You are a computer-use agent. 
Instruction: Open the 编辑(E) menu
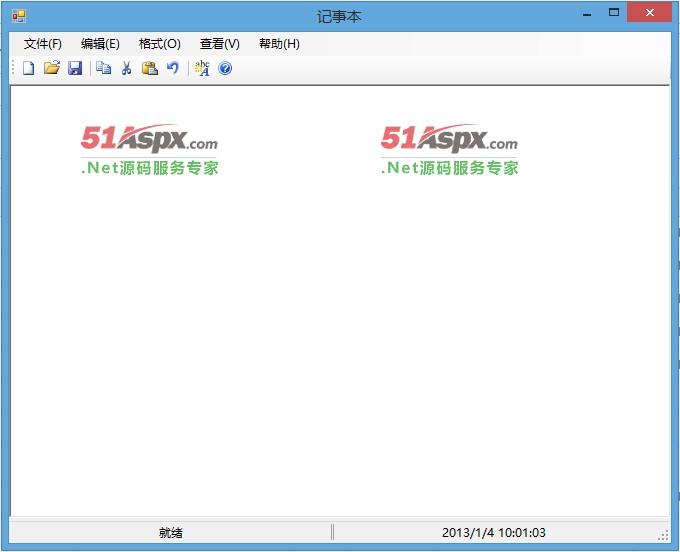pos(100,44)
